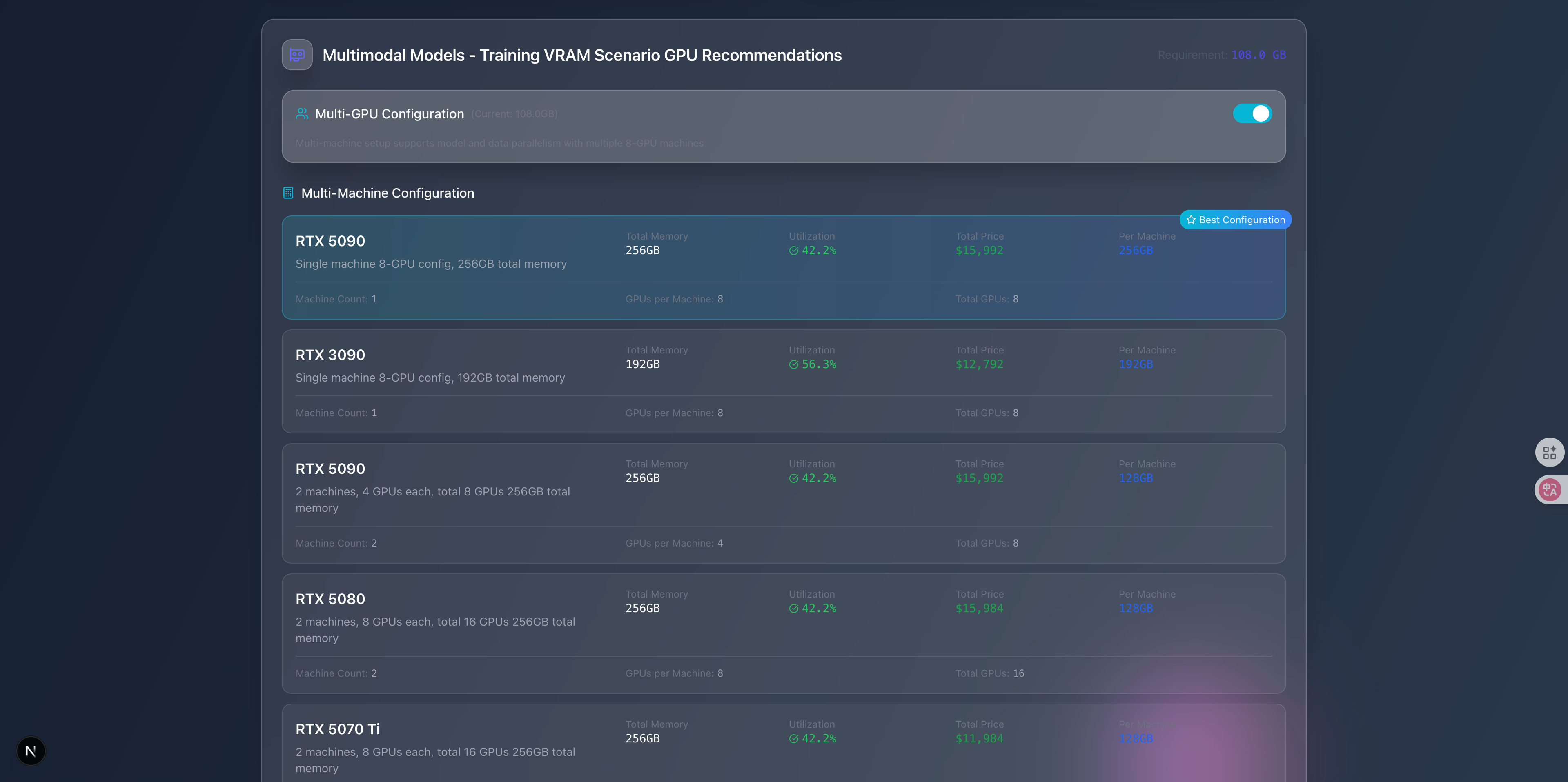Click the (Current: 108.0GB) note
1568x782 pixels.
[514, 114]
